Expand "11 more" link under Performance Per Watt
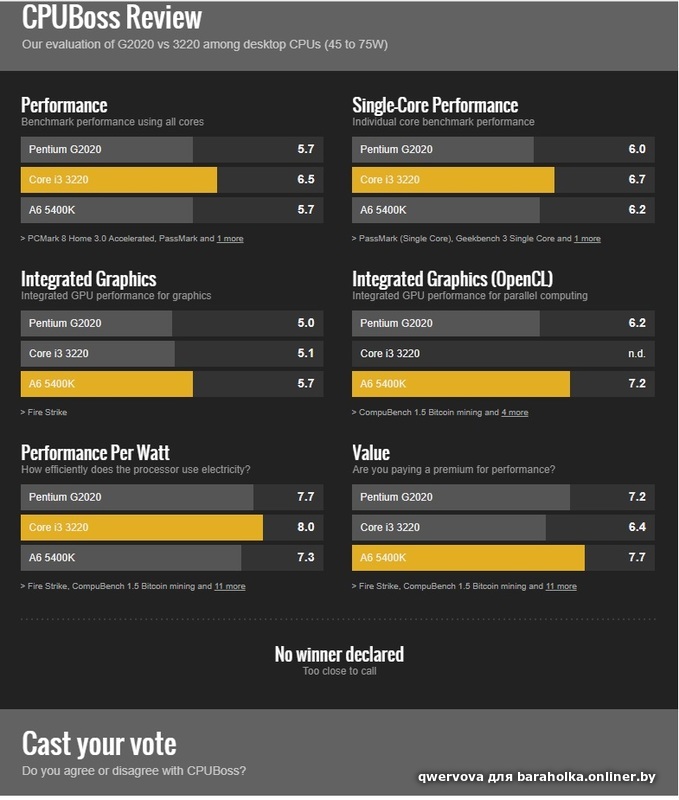679x800 pixels. tap(230, 586)
